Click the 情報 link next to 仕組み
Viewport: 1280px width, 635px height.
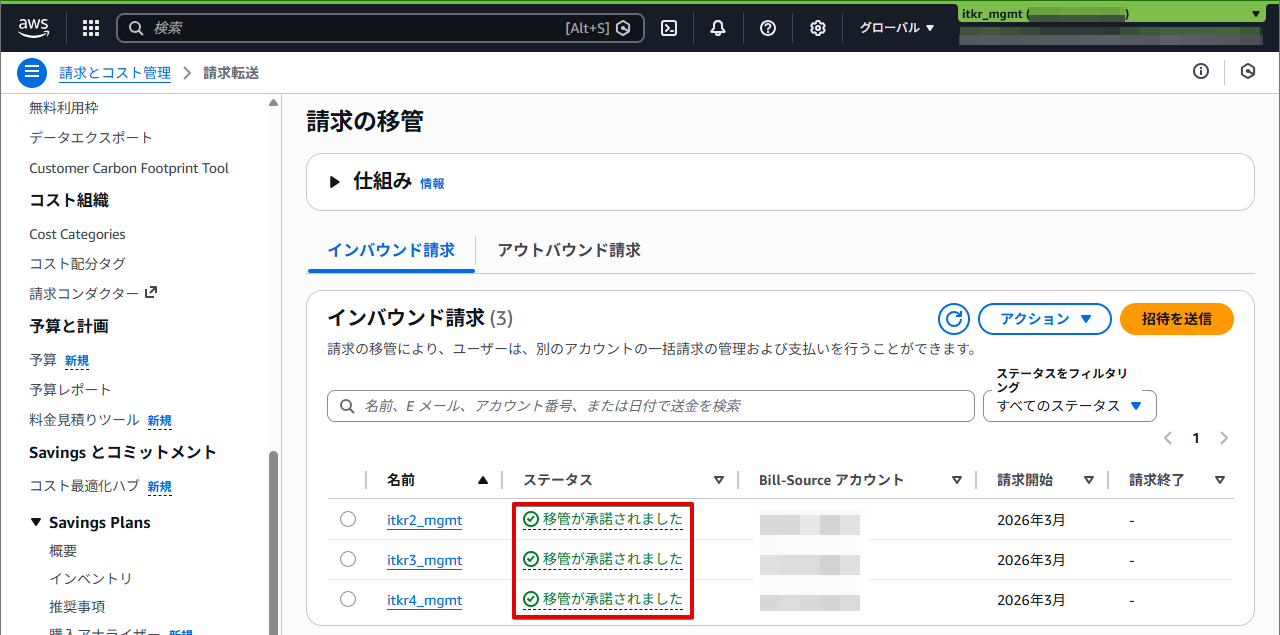(432, 184)
